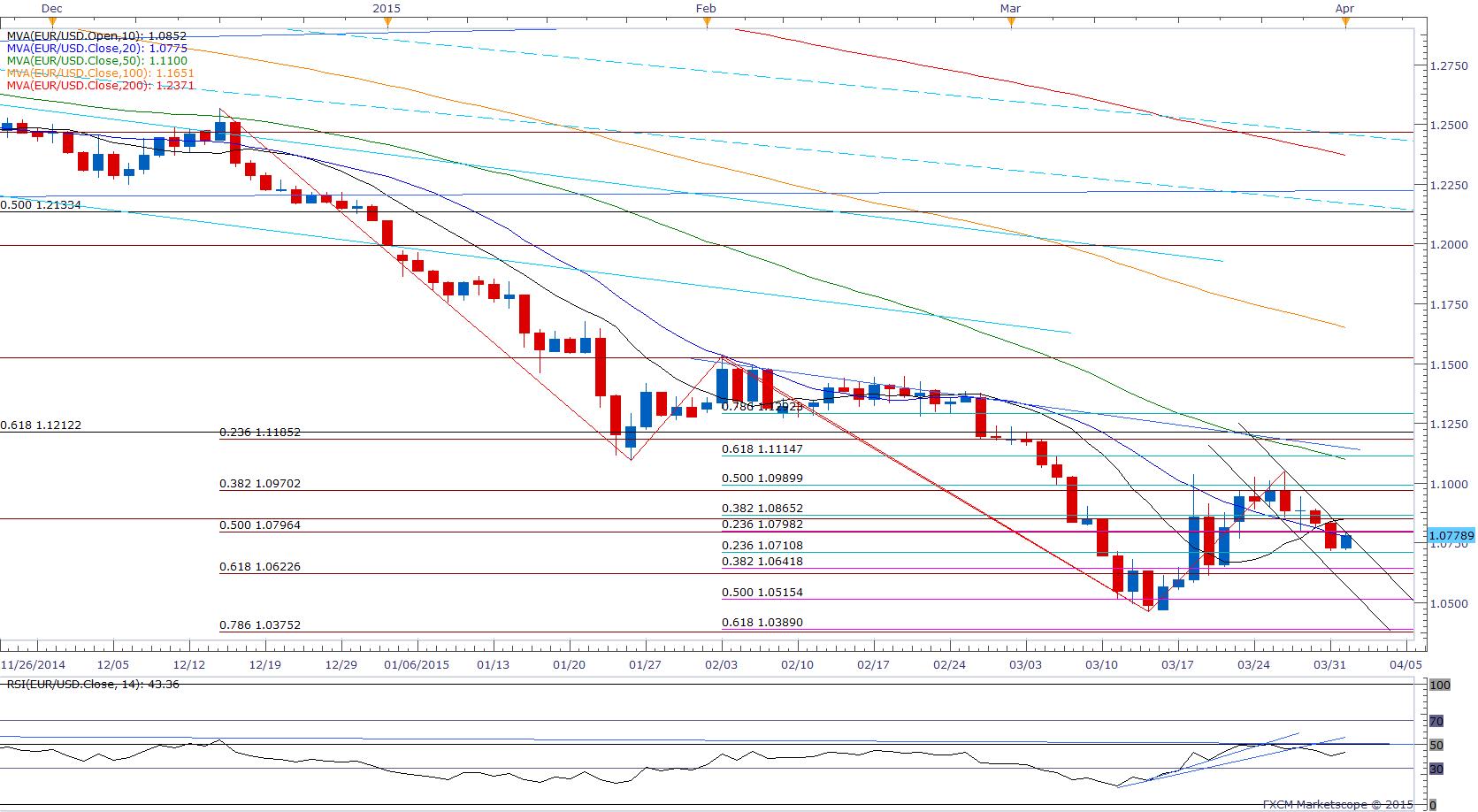
Task: Click the 1.2250 price axis value
Action: (1449, 185)
